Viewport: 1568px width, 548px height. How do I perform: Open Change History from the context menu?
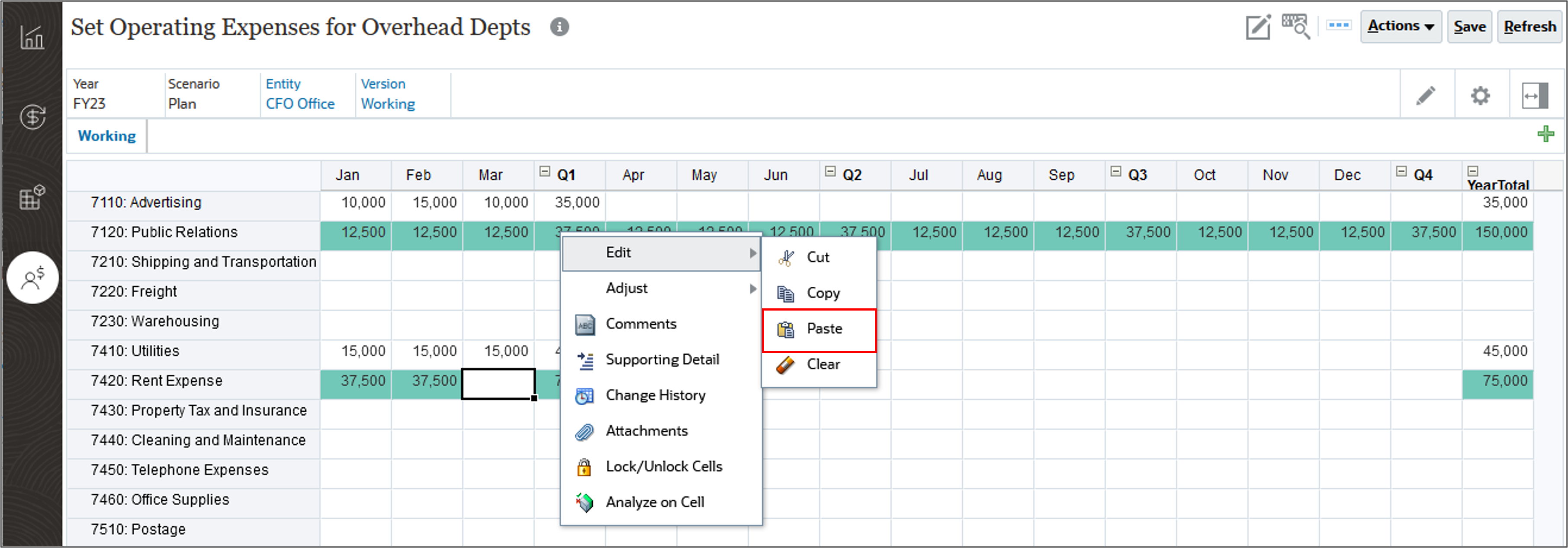click(655, 395)
